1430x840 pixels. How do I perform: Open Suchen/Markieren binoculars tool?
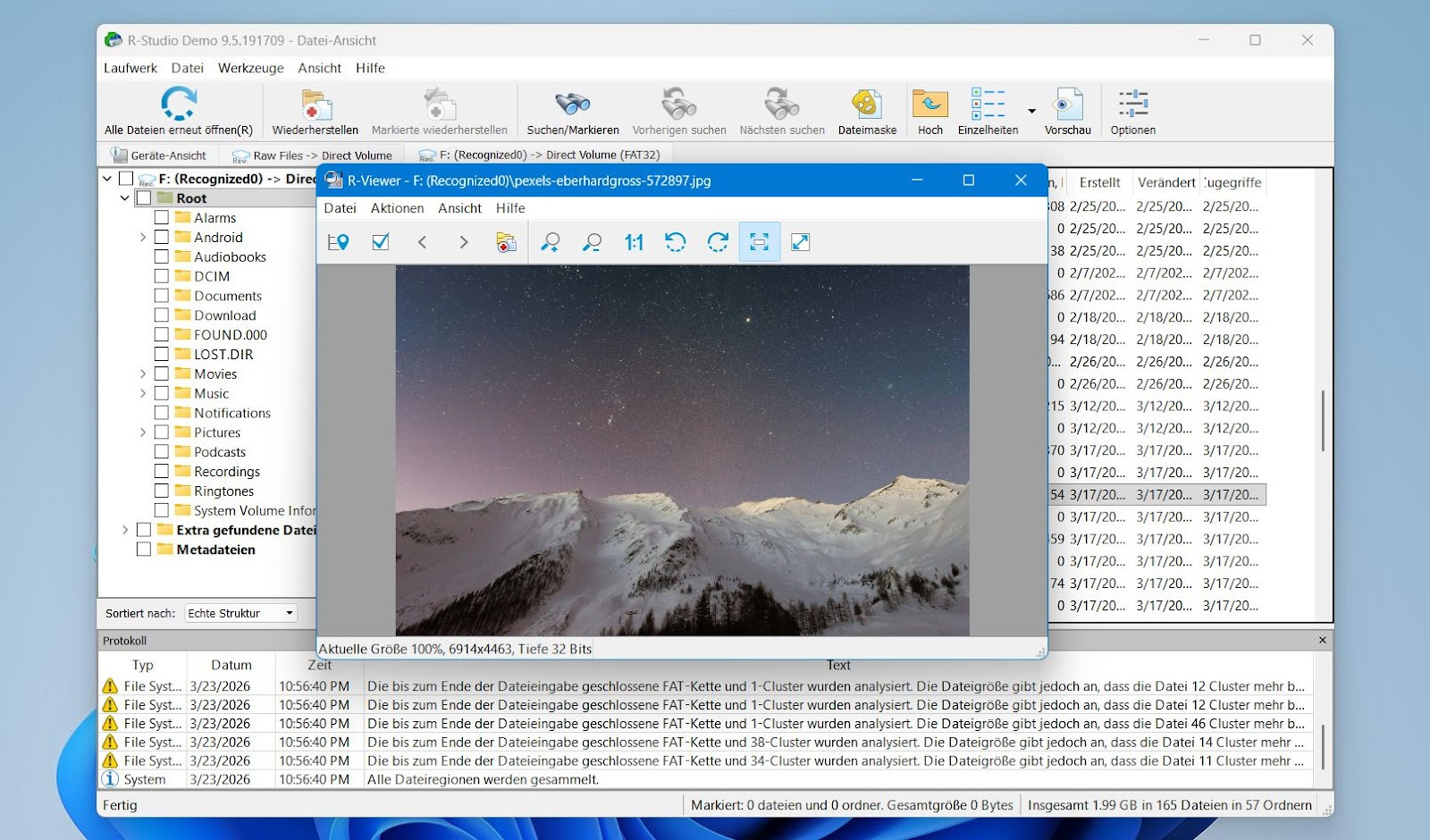pos(572,105)
